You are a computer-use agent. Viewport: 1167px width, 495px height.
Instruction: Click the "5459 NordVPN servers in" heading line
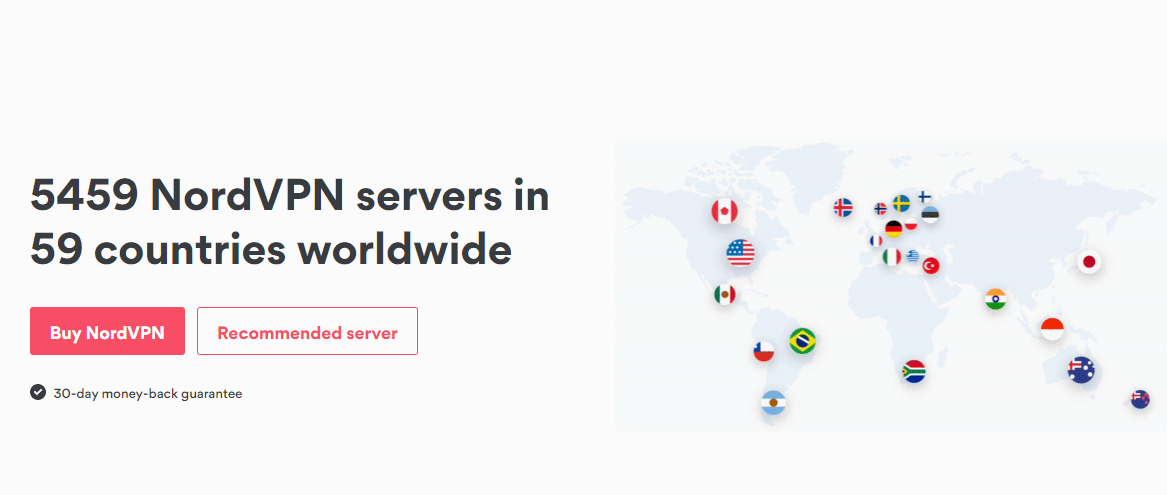pos(290,196)
